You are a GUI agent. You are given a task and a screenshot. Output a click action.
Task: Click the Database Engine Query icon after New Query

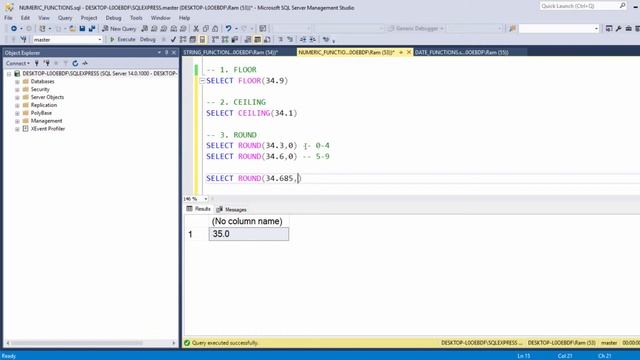pyautogui.click(x=144, y=29)
